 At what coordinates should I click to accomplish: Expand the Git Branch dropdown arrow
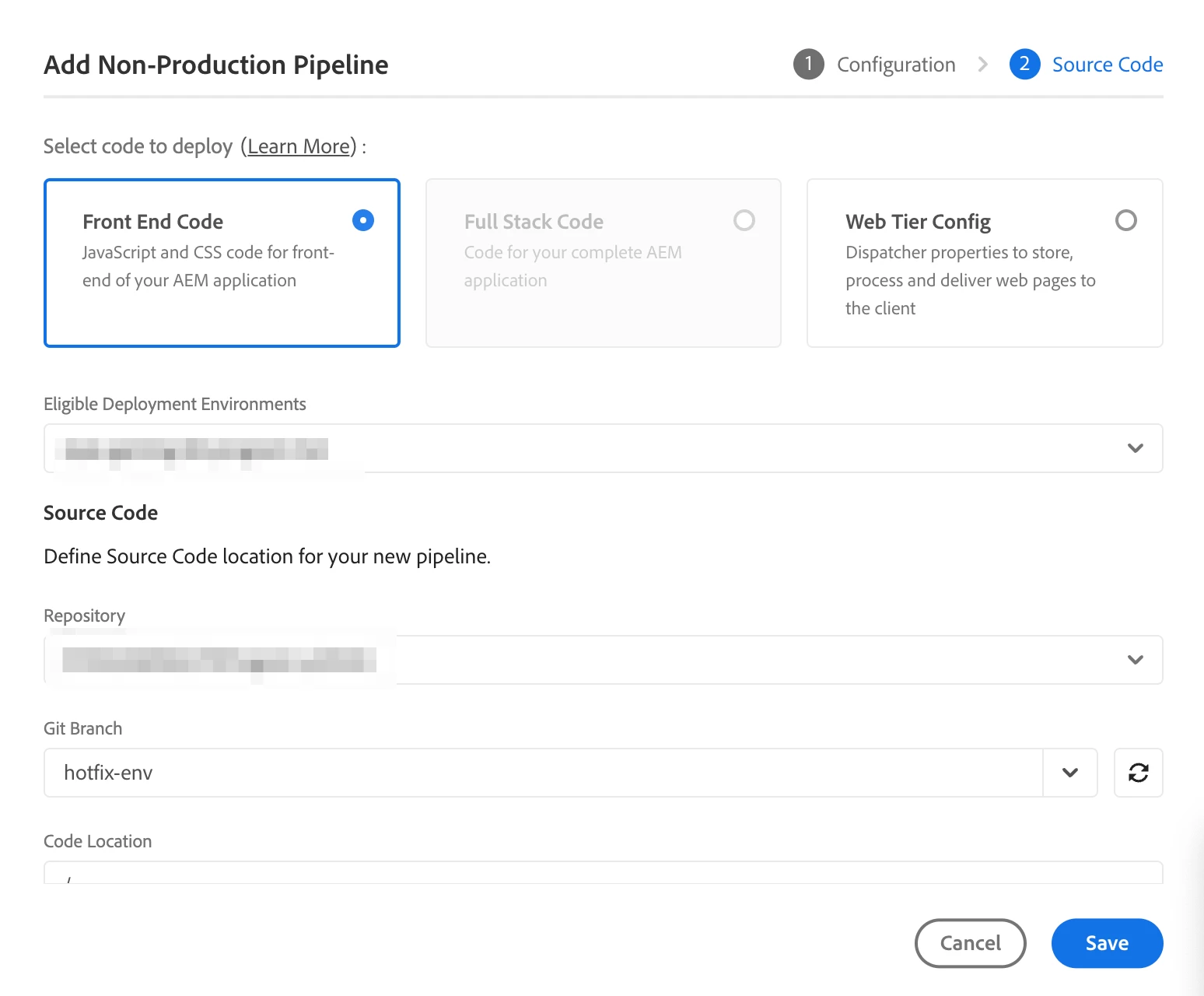tap(1069, 773)
